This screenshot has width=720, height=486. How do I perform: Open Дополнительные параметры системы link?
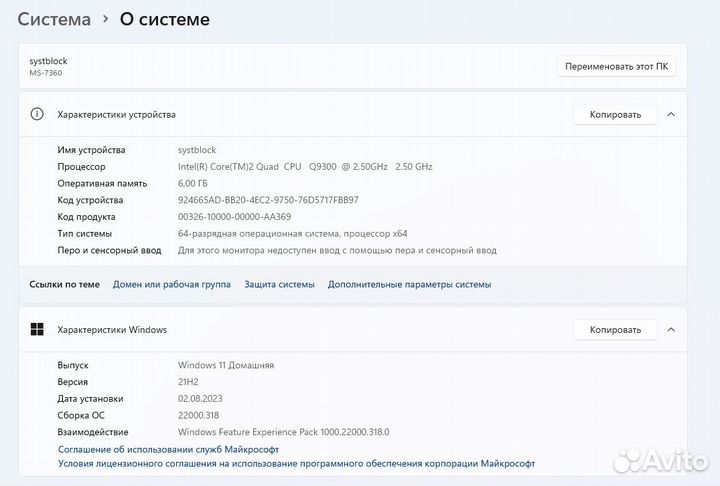pos(409,284)
